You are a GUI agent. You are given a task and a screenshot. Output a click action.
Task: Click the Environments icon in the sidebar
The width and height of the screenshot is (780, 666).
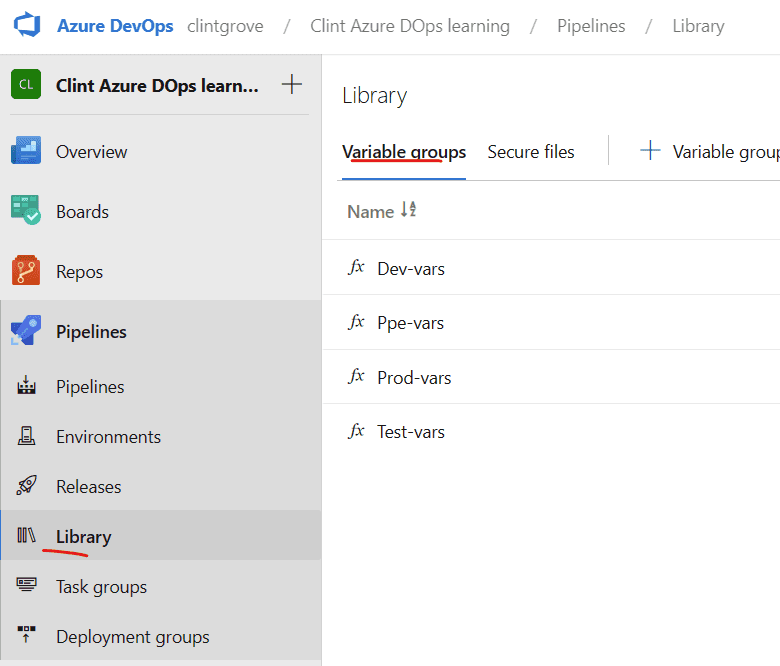pyautogui.click(x=27, y=437)
